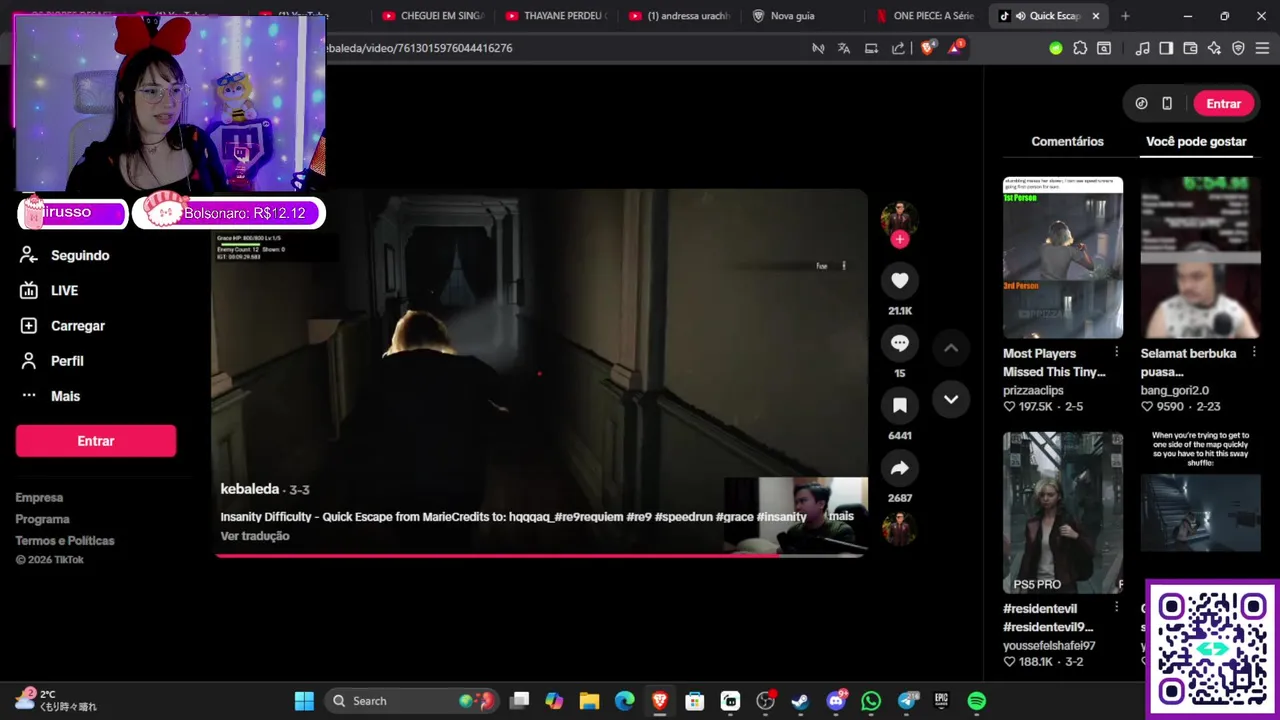Image resolution: width=1280 pixels, height=720 pixels.
Task: Open the Leo AI sparkle icon
Action: tap(1214, 48)
